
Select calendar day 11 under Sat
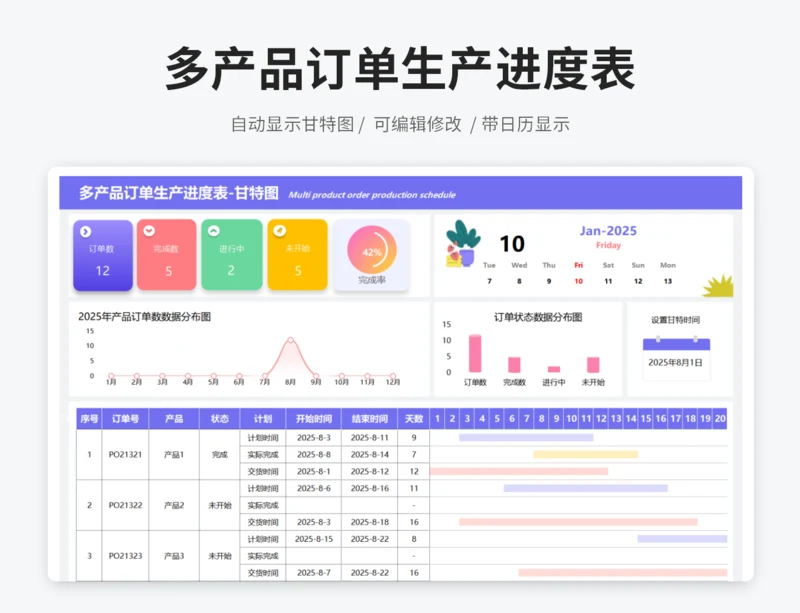click(608, 281)
